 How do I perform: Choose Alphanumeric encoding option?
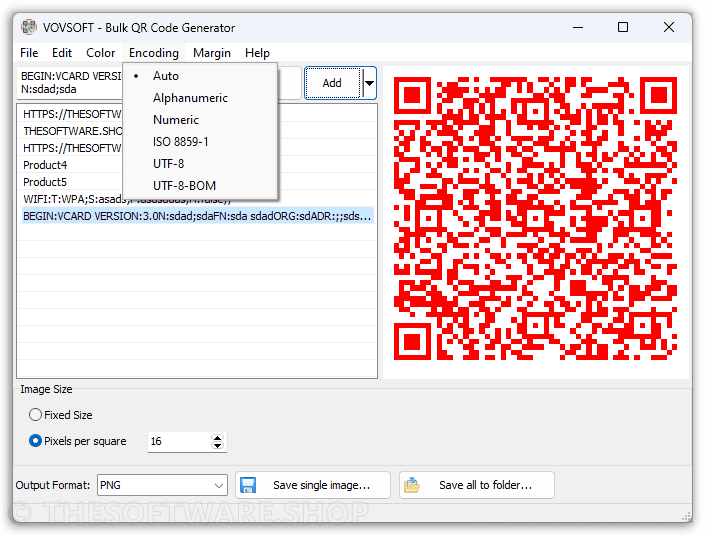point(201,98)
